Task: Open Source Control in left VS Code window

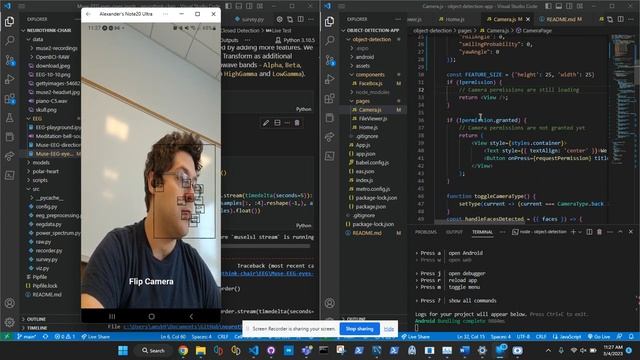Action: [10, 60]
